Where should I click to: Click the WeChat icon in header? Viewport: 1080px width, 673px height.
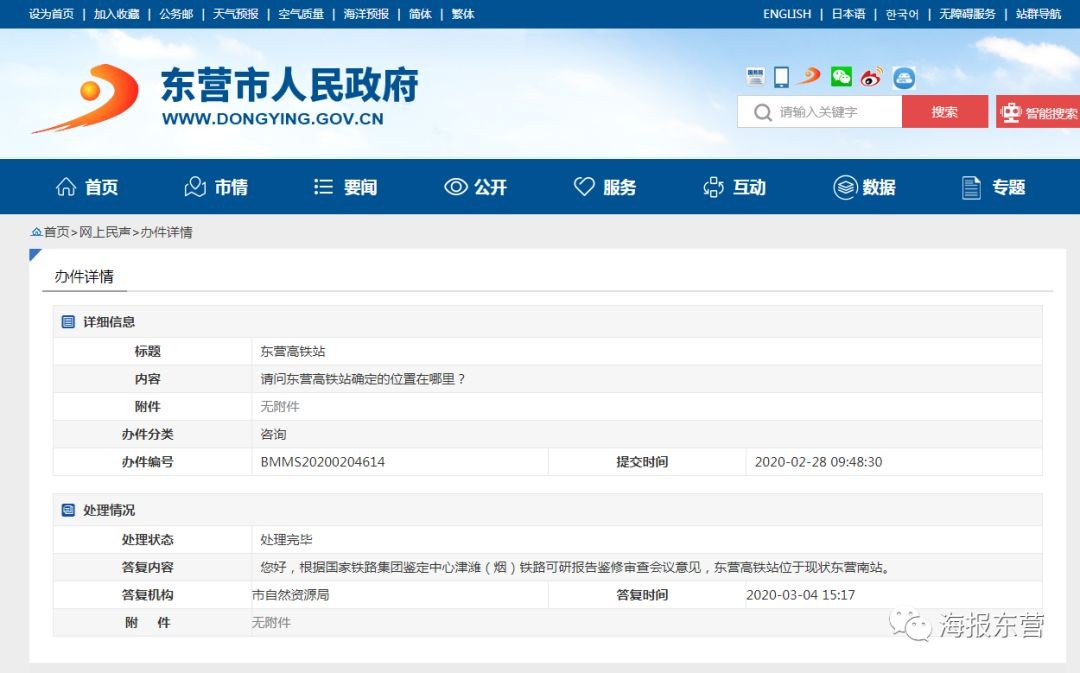click(x=841, y=77)
